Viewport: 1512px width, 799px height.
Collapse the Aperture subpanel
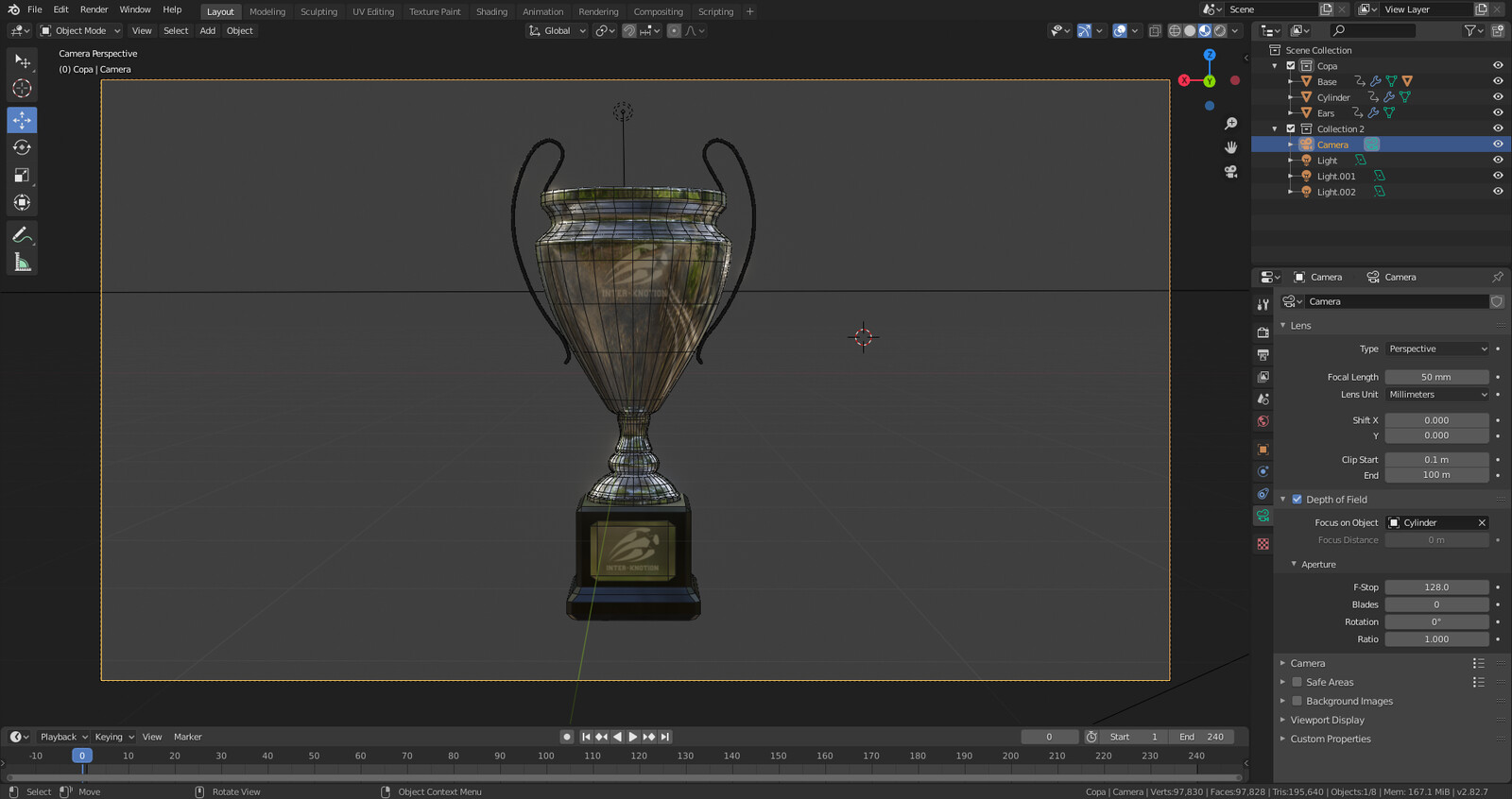(x=1317, y=565)
